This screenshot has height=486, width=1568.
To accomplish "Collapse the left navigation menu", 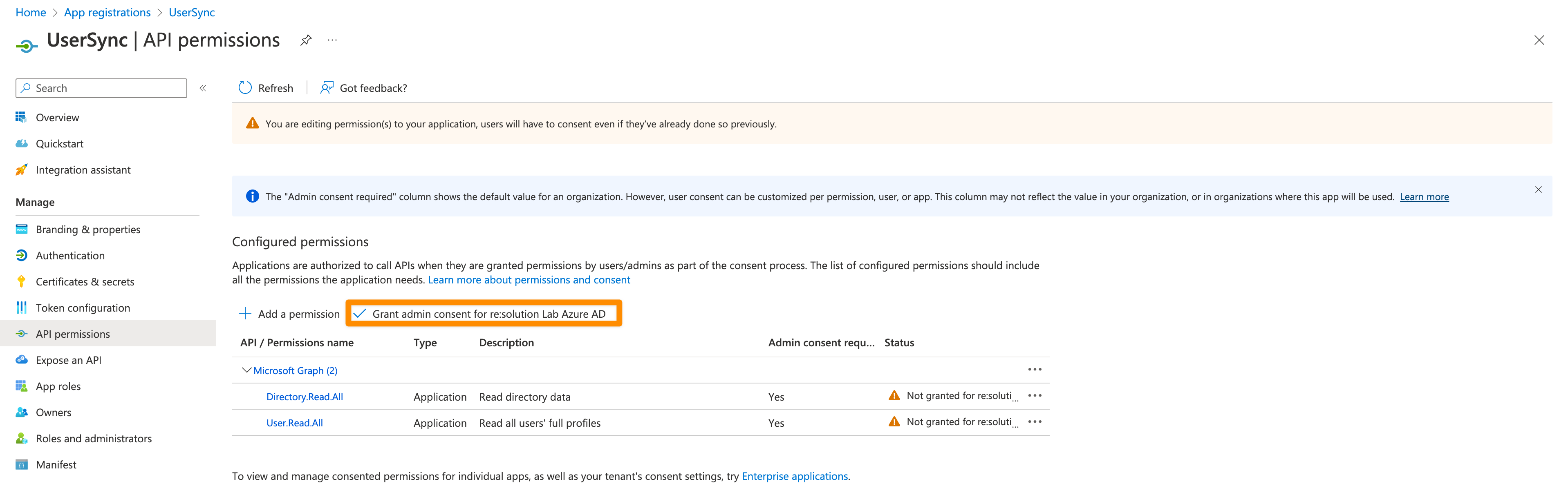I will pos(203,88).
